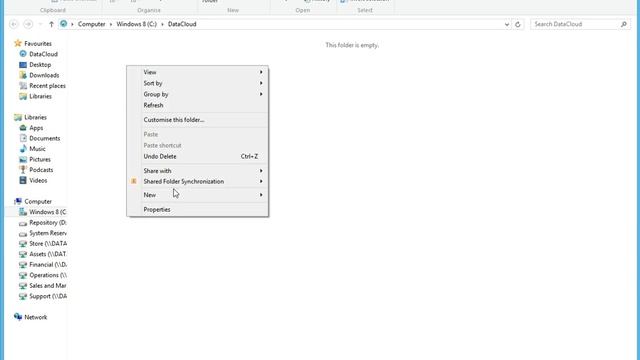Refresh the address bar location
This screenshot has height=360, width=640.
[x=518, y=24]
